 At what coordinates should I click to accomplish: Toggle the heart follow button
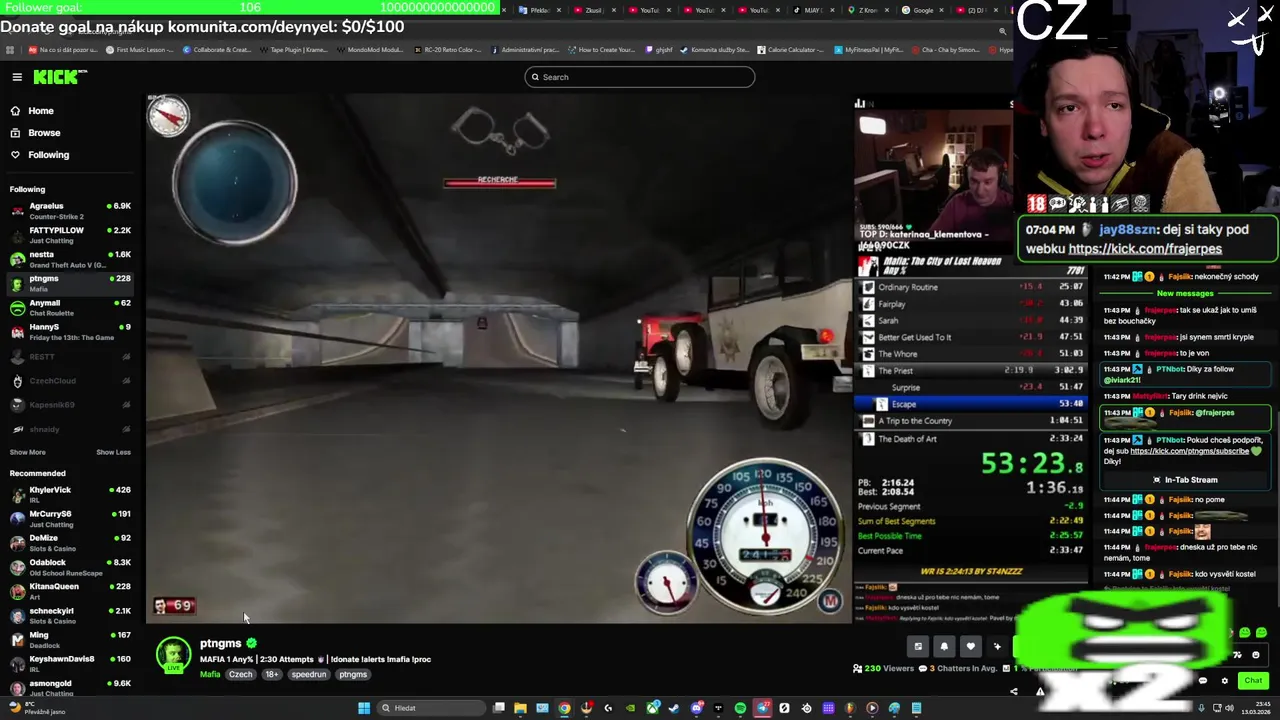(970, 646)
